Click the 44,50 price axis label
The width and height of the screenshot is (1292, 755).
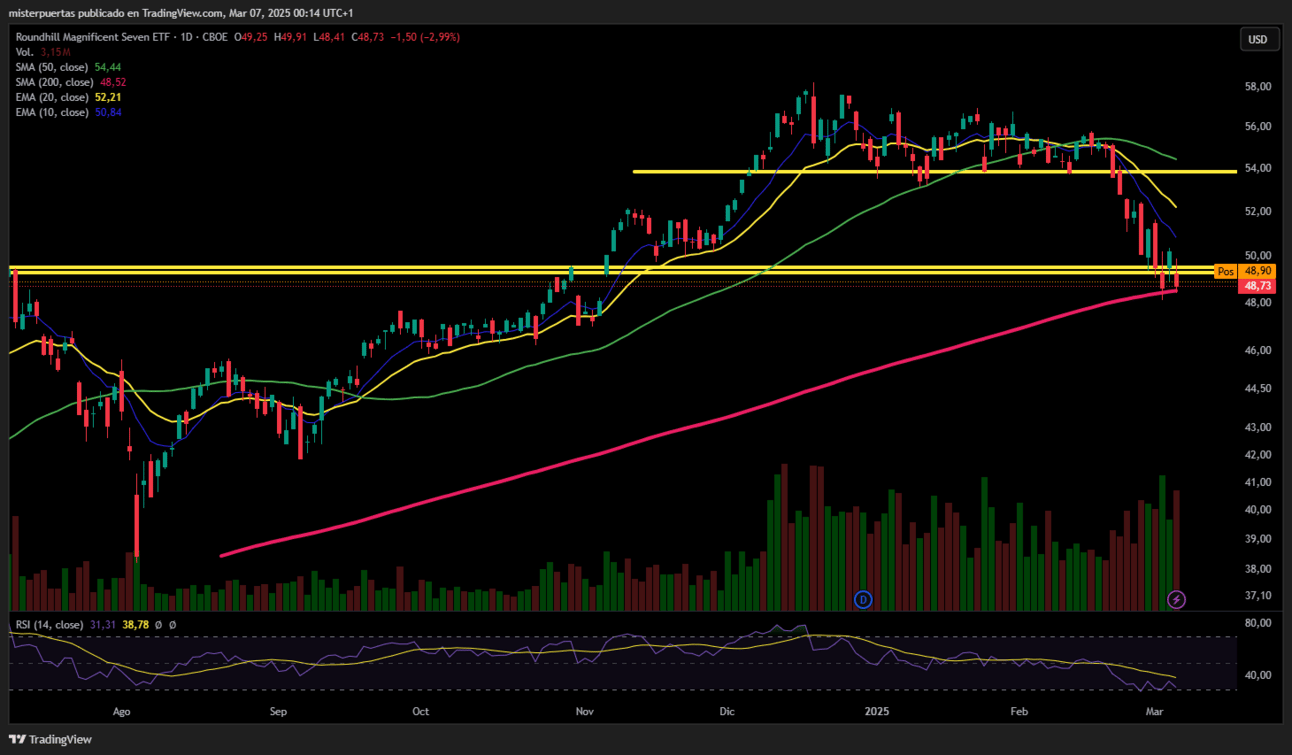1257,388
